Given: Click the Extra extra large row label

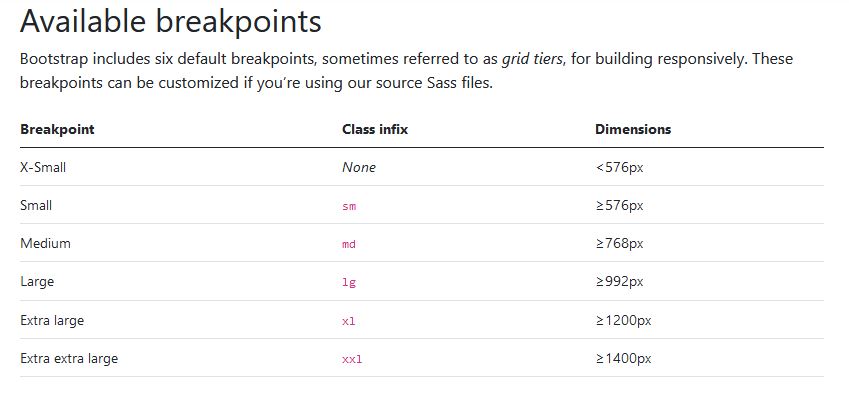Looking at the screenshot, I should 69,359.
